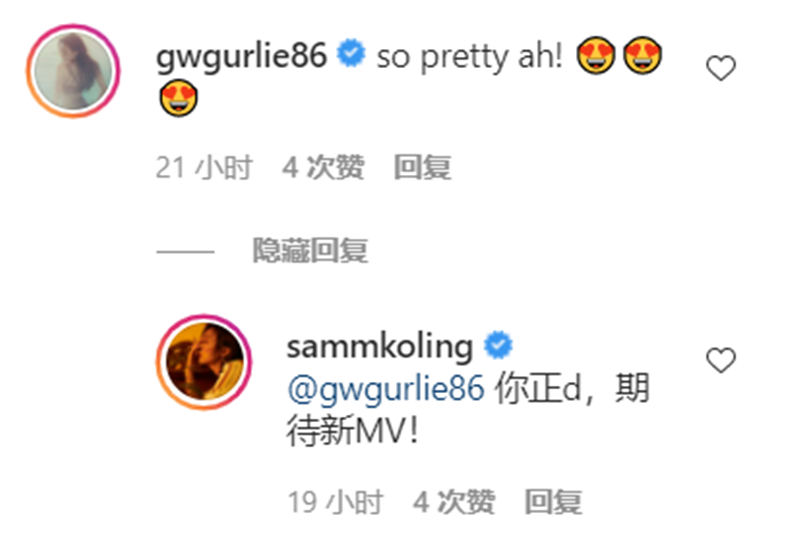The image size is (800, 536).
Task: Reply to gwgurlie86's comment using 回复
Action: (422, 167)
